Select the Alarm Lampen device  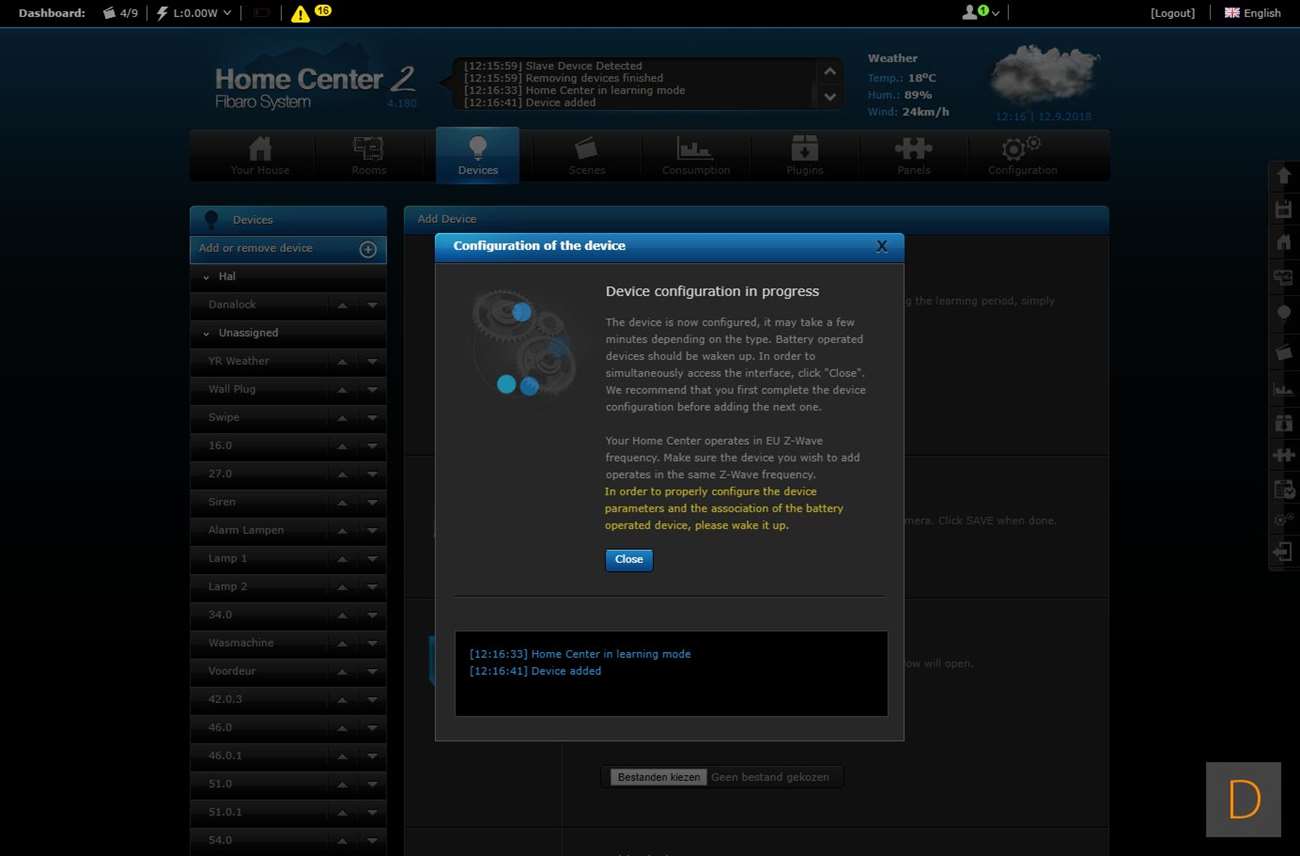click(x=246, y=530)
